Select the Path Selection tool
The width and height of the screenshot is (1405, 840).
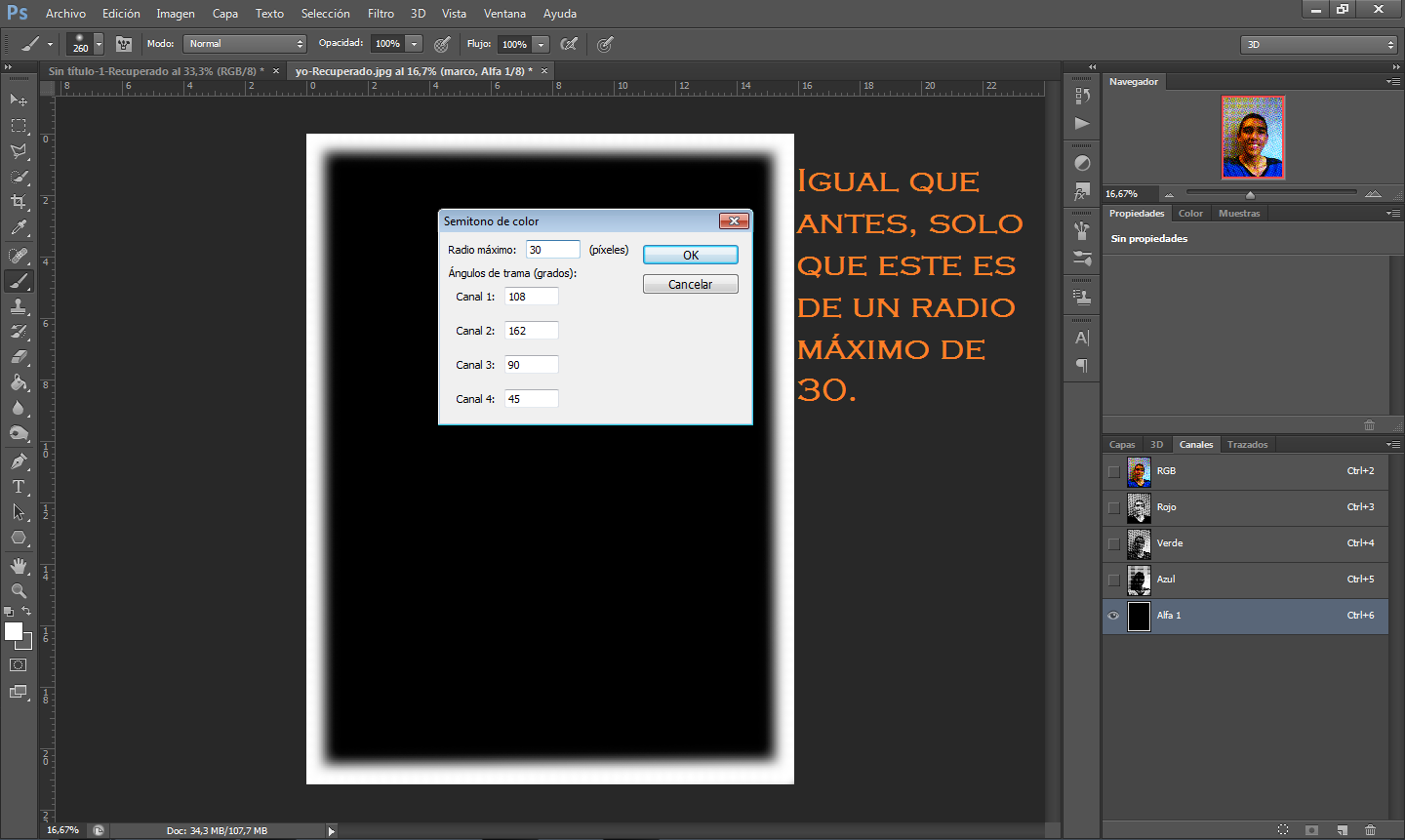click(19, 512)
